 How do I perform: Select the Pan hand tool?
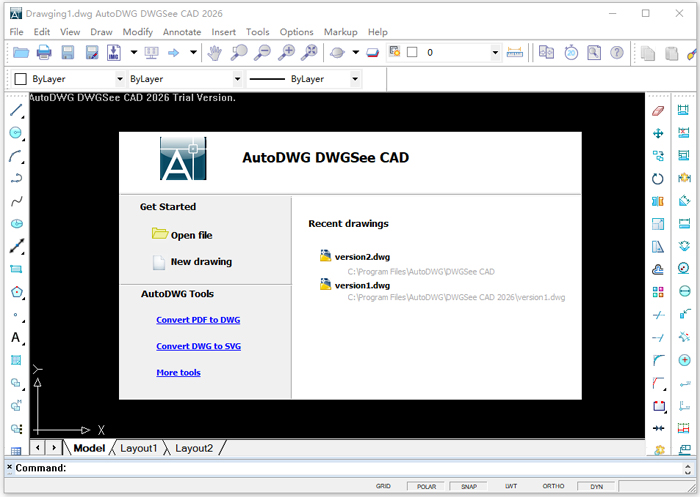(215, 52)
